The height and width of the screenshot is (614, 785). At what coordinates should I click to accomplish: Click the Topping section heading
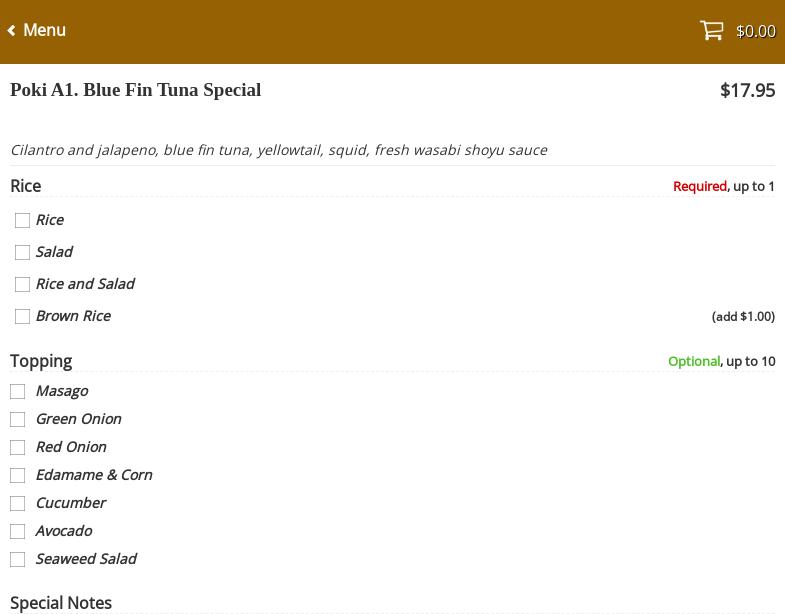point(41,361)
